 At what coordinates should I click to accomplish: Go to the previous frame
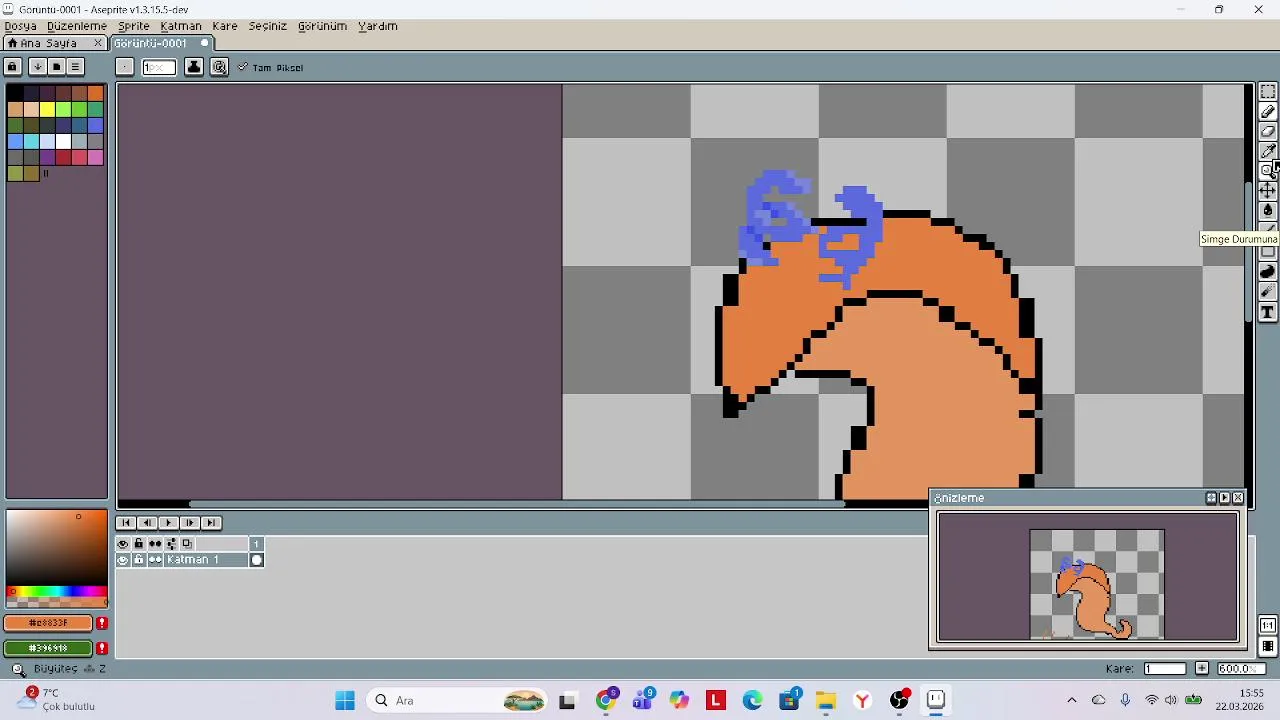pyautogui.click(x=147, y=523)
